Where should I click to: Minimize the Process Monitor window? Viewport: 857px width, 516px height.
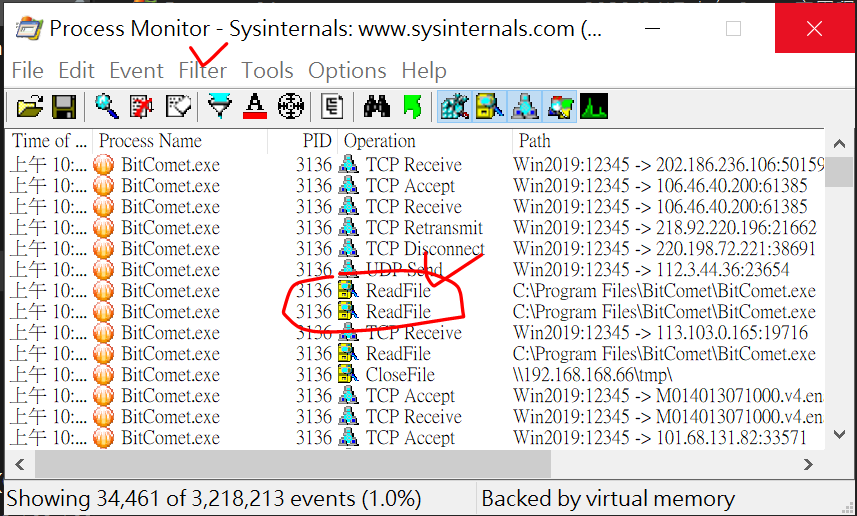click(653, 28)
